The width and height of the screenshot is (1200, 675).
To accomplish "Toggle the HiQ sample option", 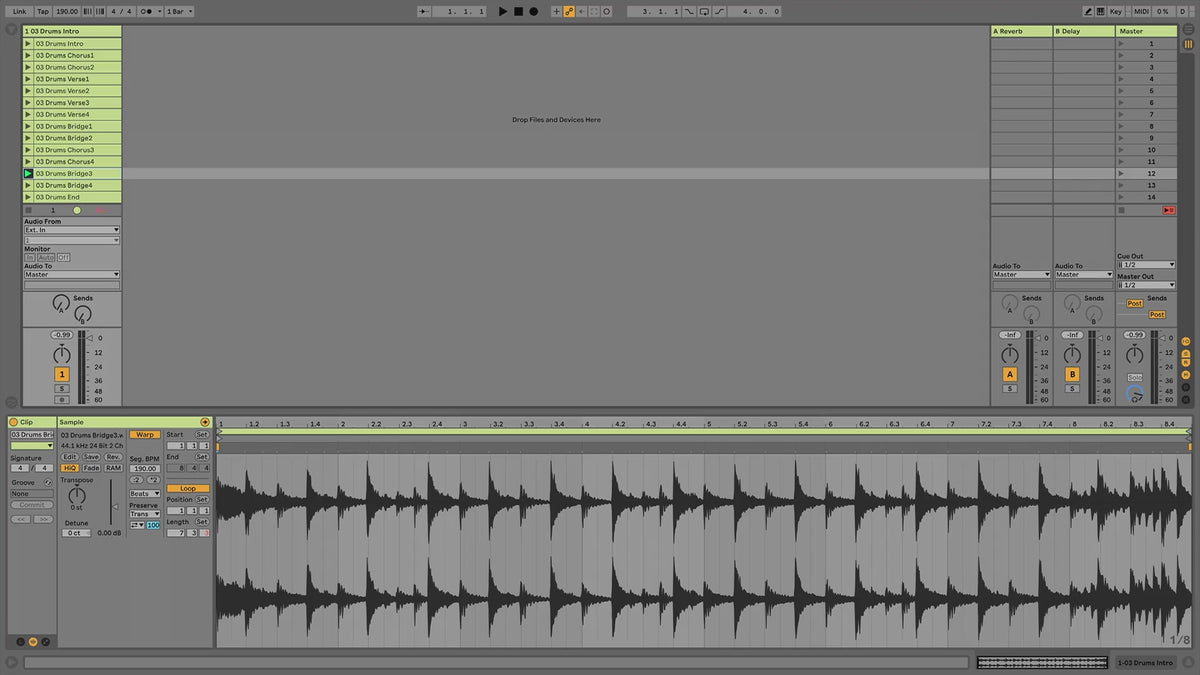I will pos(69,468).
